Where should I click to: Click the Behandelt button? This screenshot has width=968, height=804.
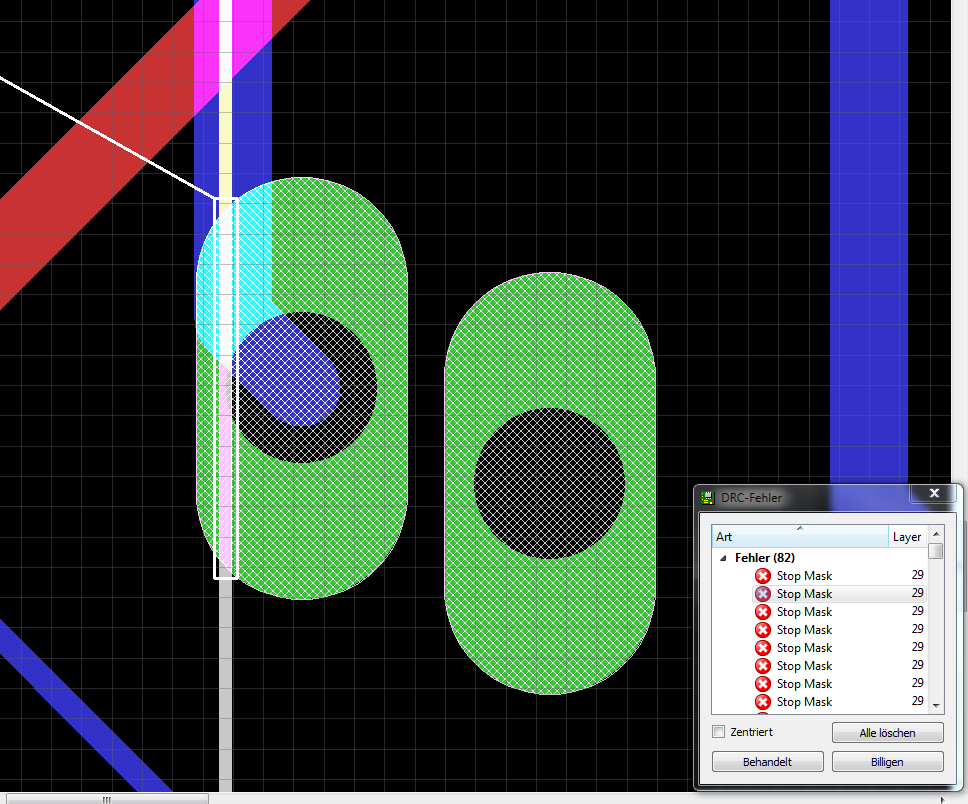767,762
